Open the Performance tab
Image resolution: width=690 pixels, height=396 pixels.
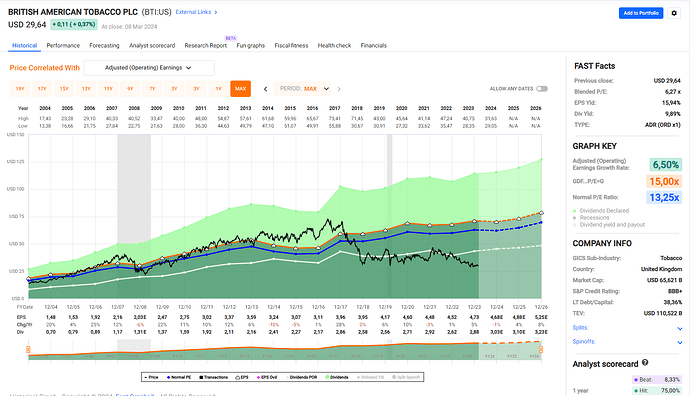click(63, 45)
